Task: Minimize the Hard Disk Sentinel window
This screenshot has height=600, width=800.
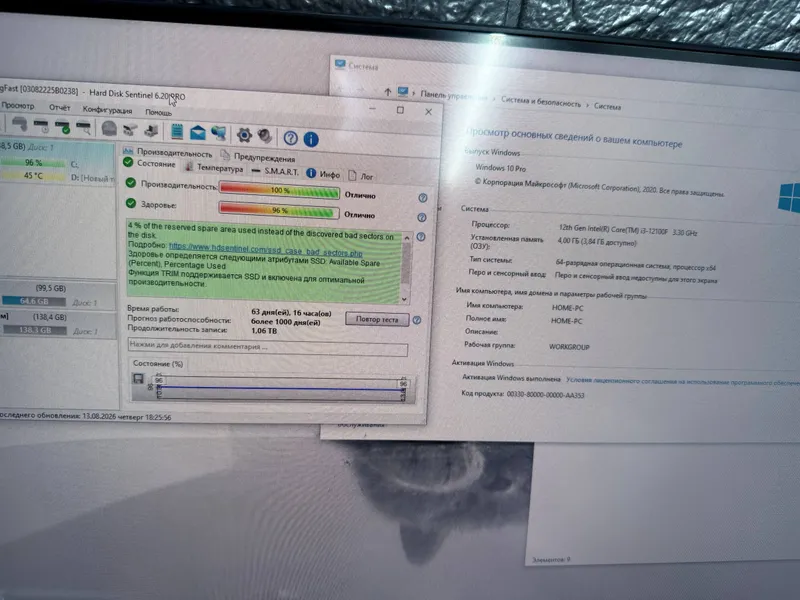Action: [372, 108]
